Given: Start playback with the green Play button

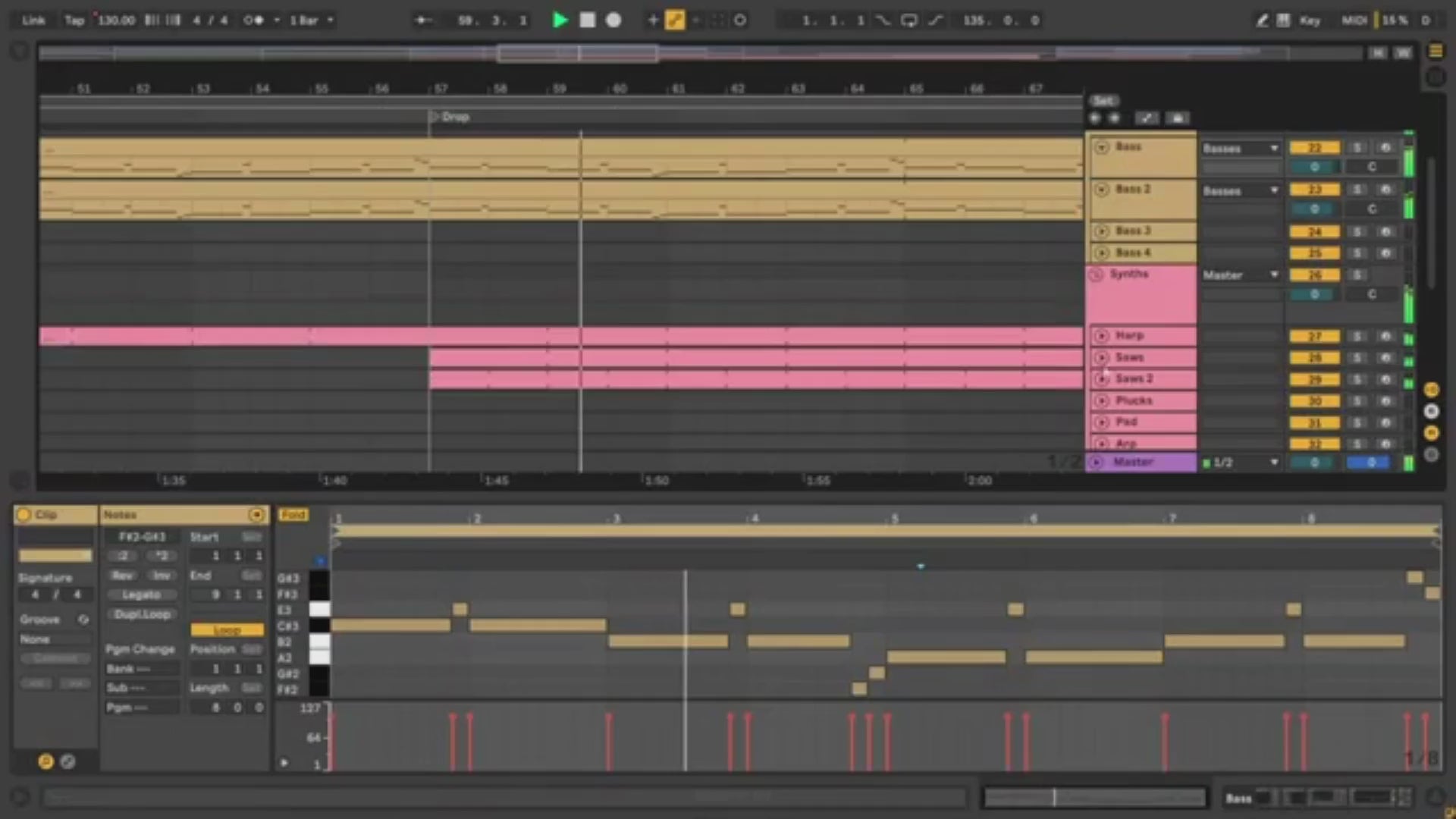Looking at the screenshot, I should [560, 20].
